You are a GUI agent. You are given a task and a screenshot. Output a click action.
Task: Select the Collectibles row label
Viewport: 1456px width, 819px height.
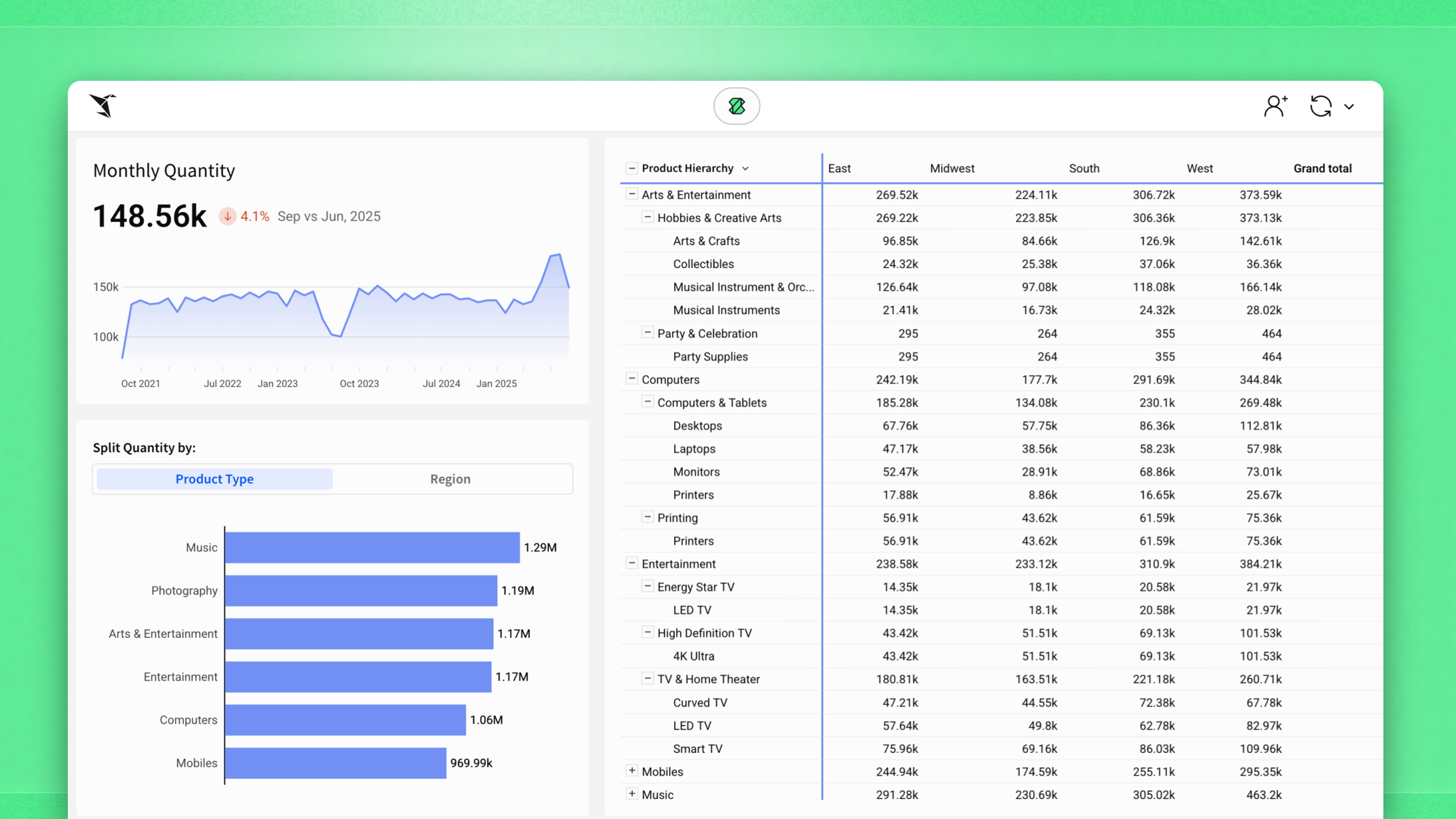coord(703,264)
